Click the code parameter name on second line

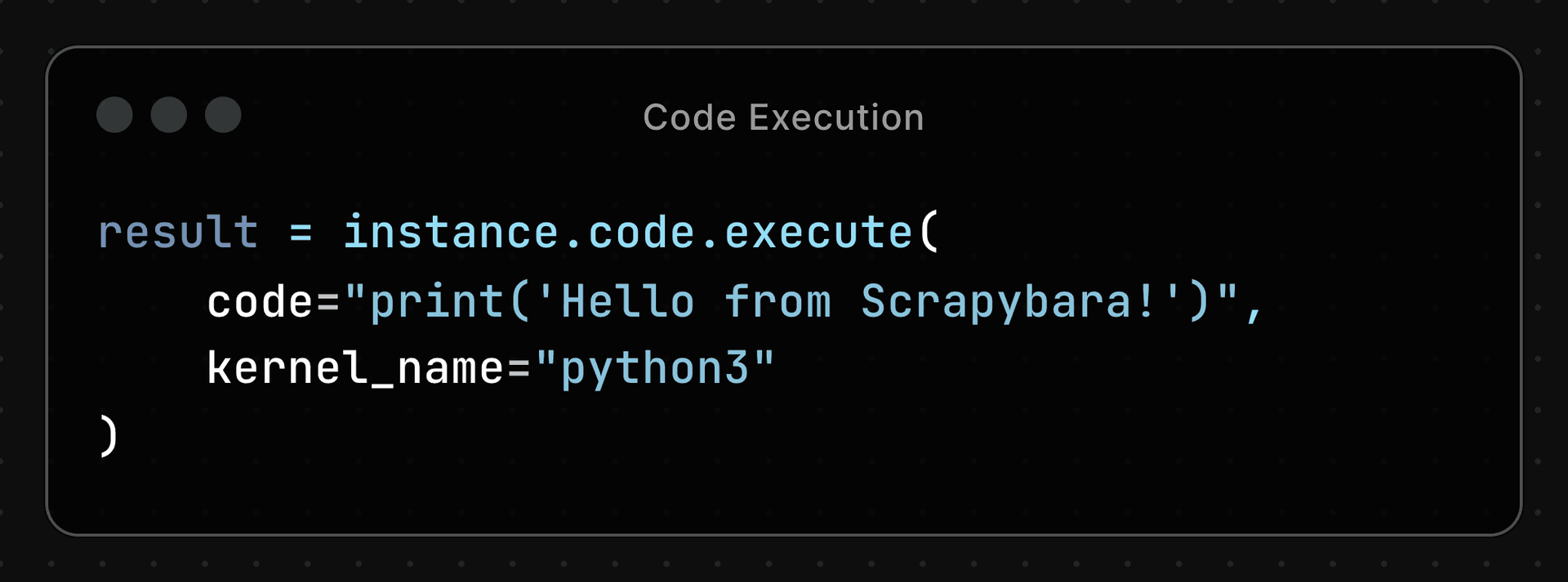pyautogui.click(x=260, y=302)
